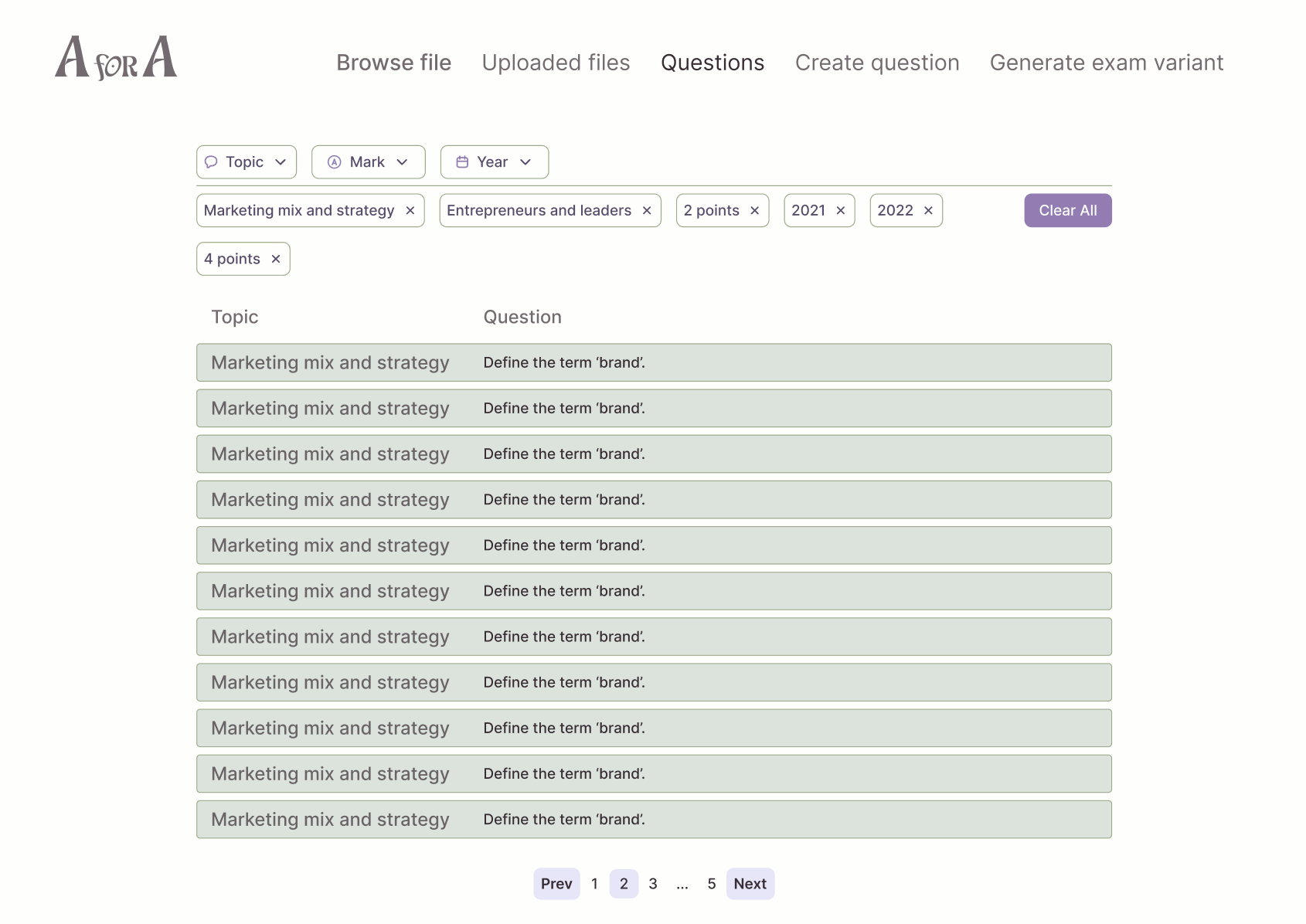Screen dimensions: 1306x924
Task: Click the Topic column header
Action: 235,318
